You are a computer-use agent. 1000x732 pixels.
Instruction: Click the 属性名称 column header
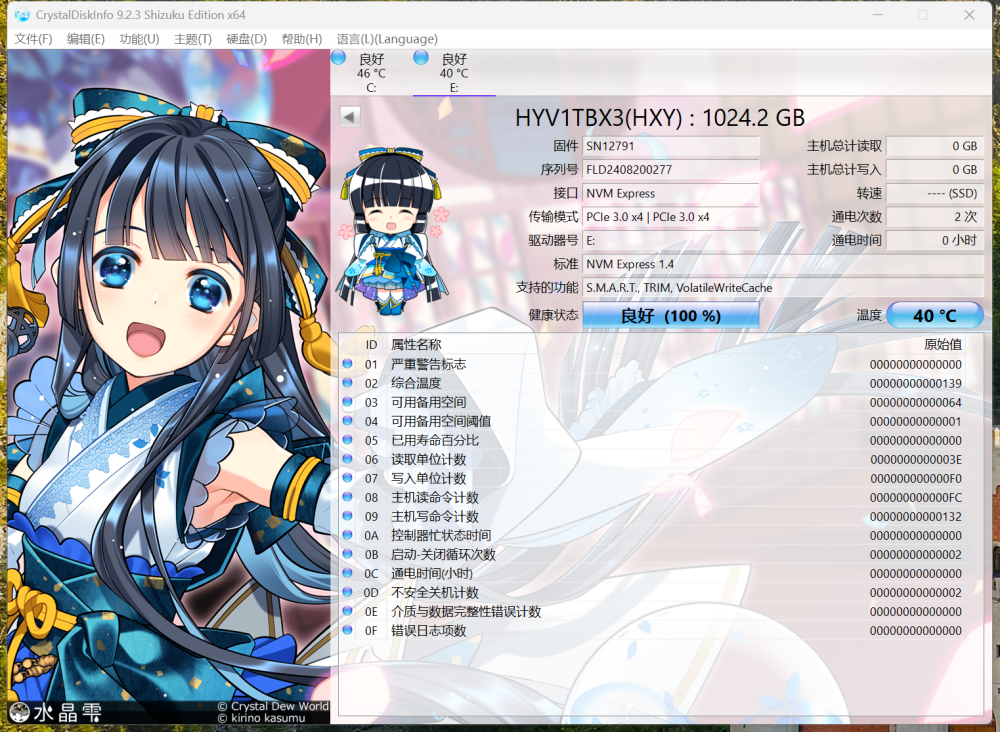click(x=416, y=345)
